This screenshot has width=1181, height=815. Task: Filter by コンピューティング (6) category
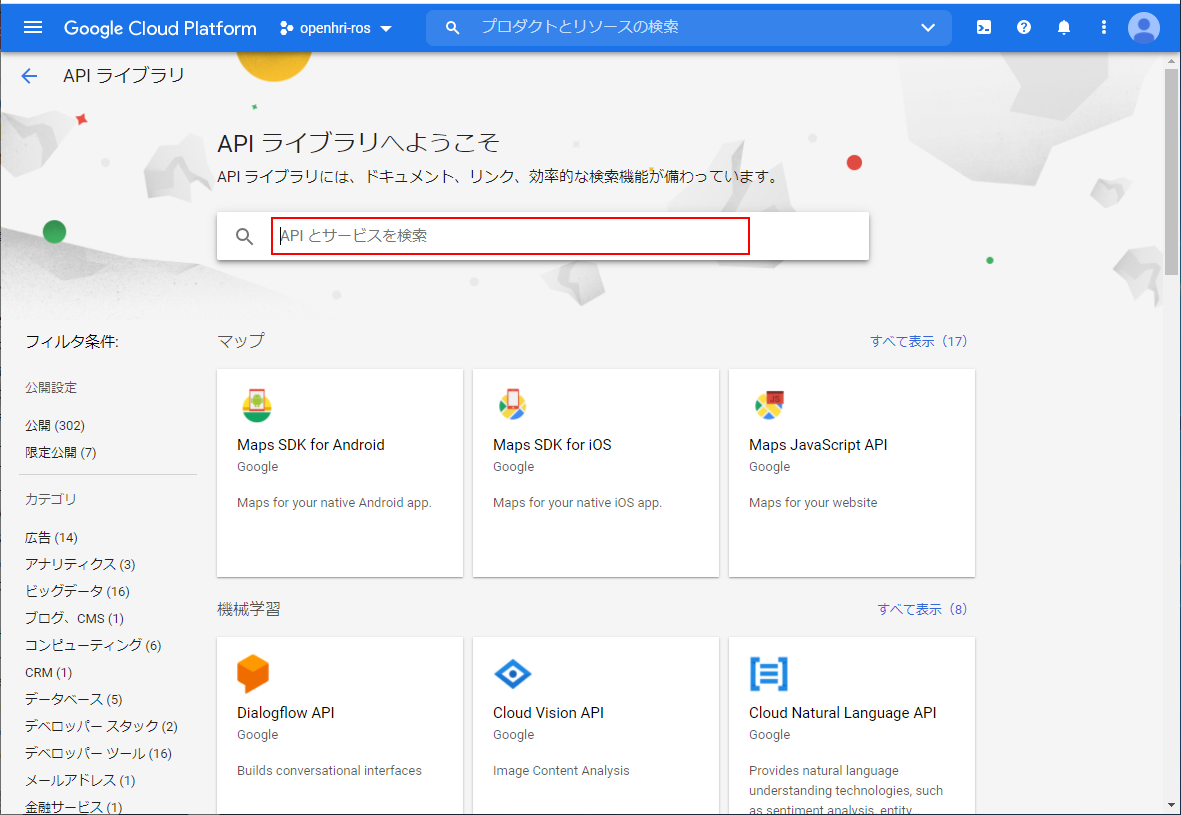click(x=93, y=646)
